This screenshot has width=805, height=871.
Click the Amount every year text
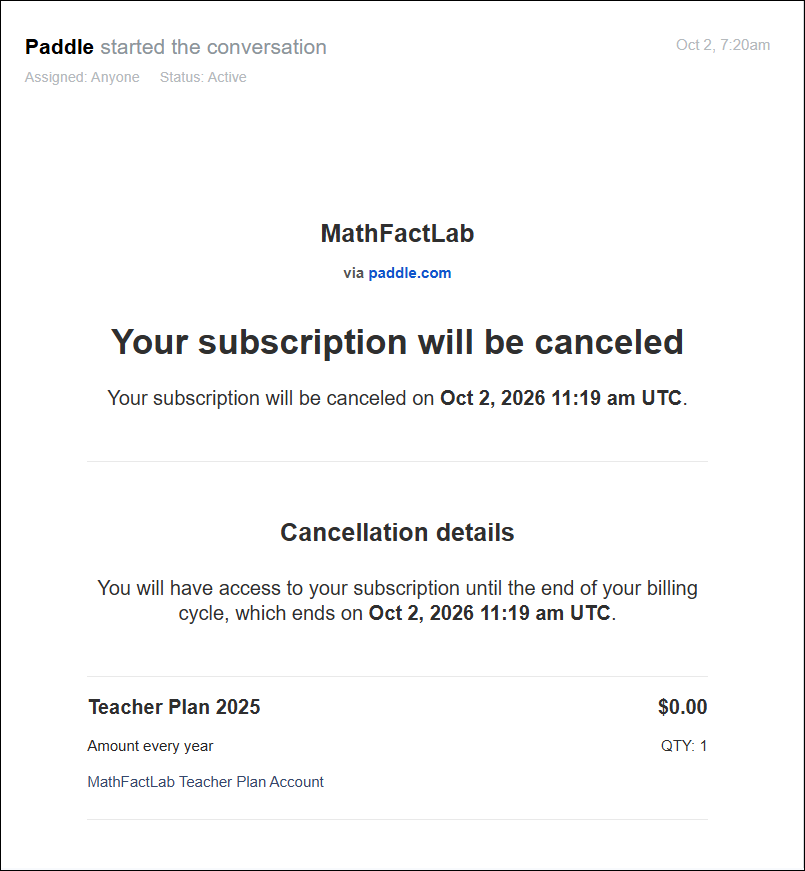point(150,746)
